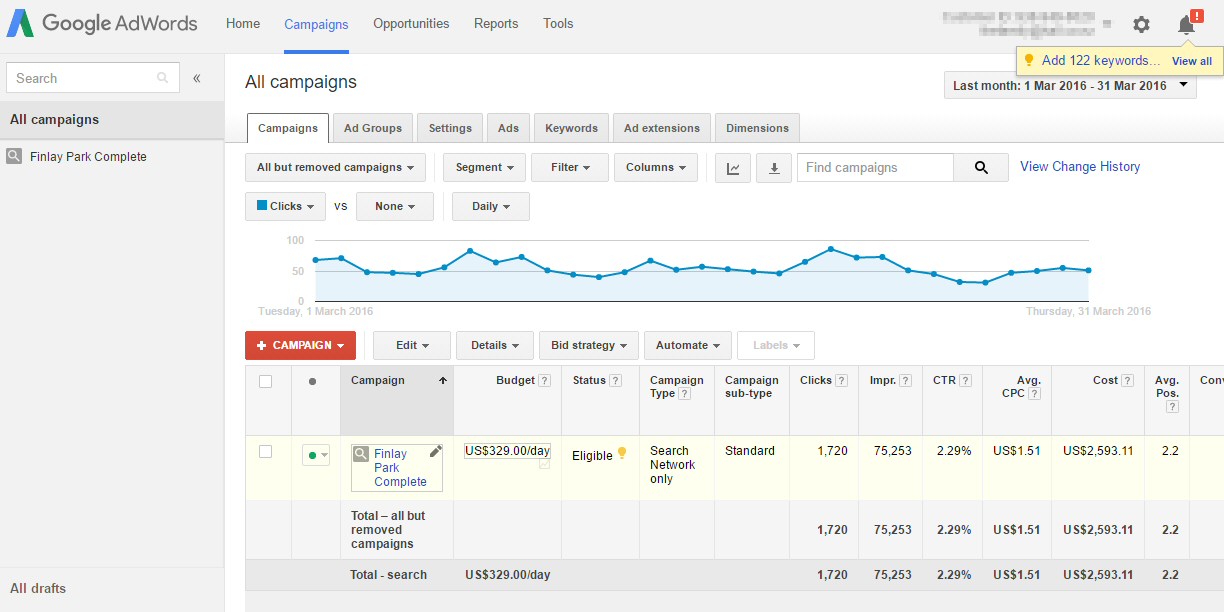Click the Google AdWords logo
1224x612 pixels.
coord(102,24)
